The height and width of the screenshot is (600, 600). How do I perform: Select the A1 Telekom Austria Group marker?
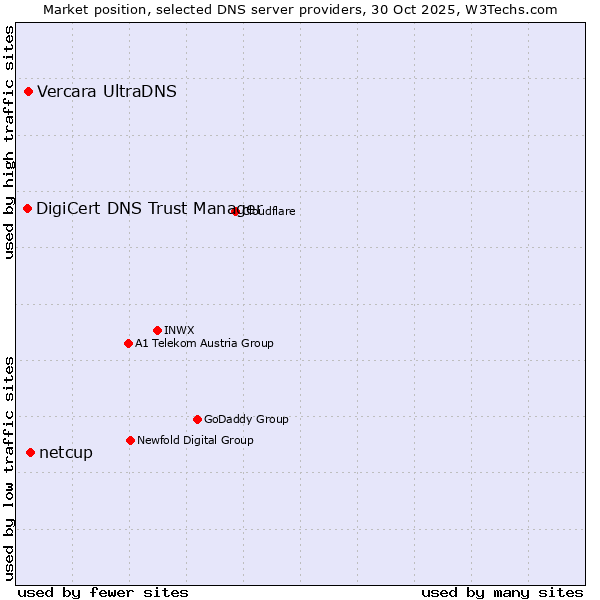pyautogui.click(x=128, y=343)
